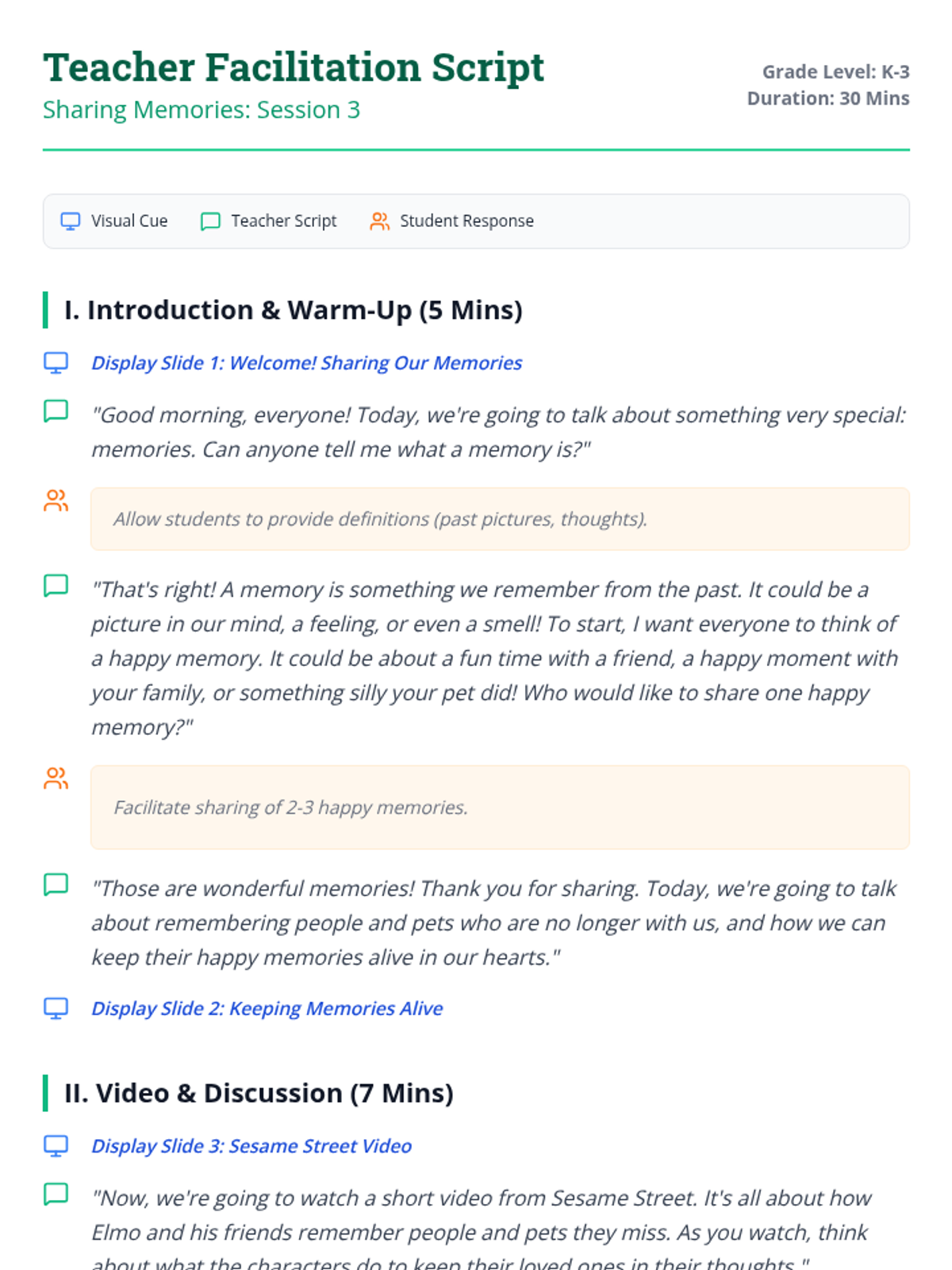
Task: Click the "Teacher Facilitation Script" title
Action: point(294,67)
